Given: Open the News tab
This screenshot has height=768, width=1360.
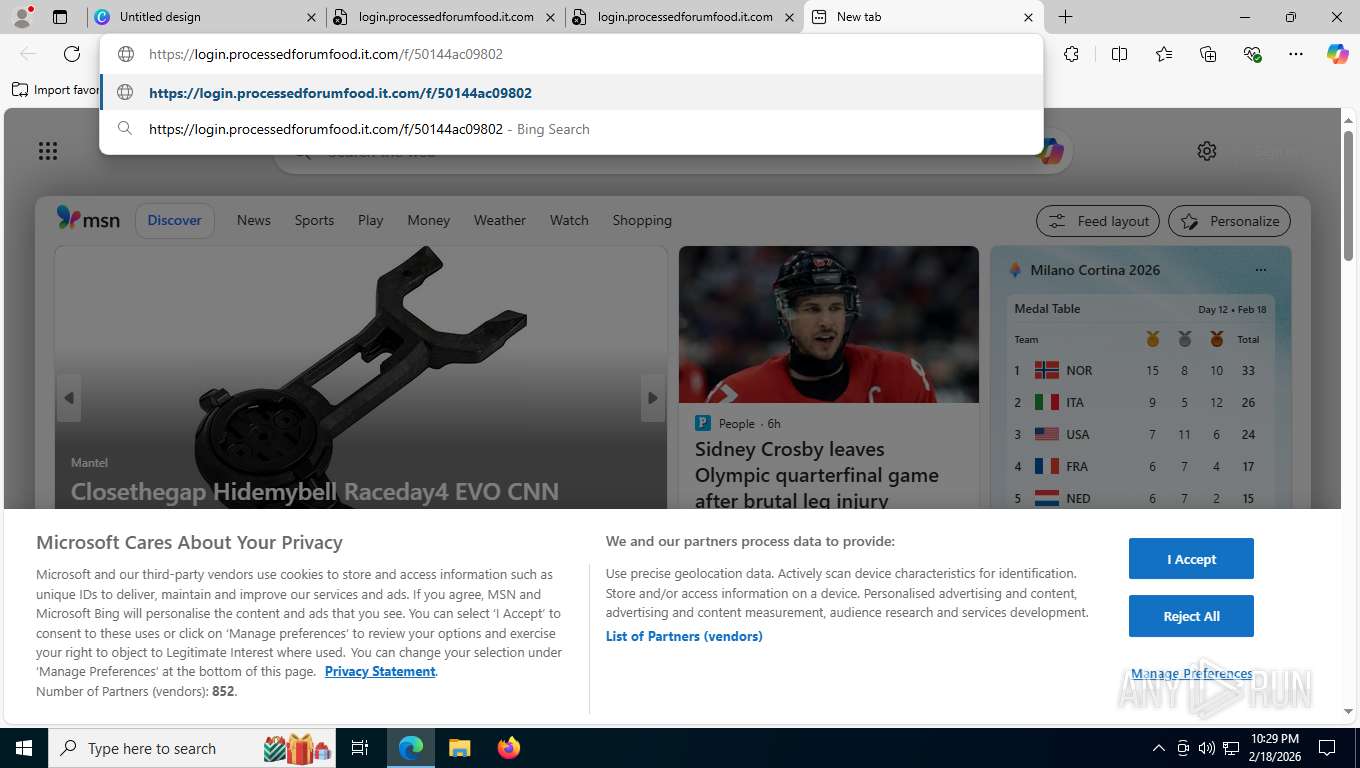Looking at the screenshot, I should [x=254, y=220].
